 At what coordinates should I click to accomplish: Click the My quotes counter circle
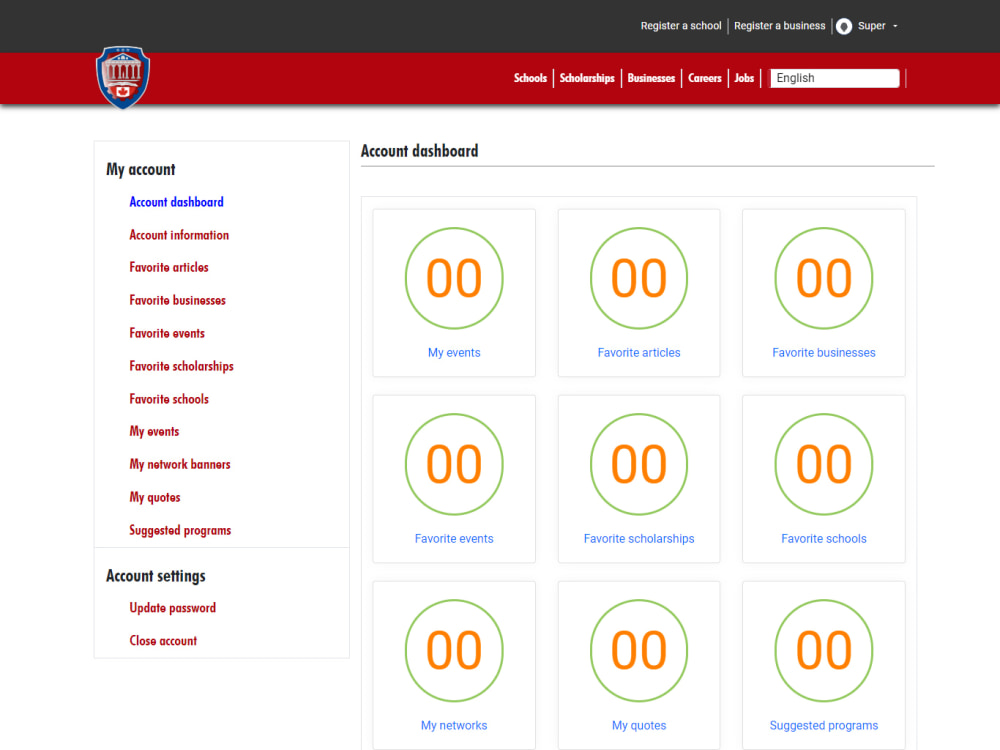coord(639,651)
